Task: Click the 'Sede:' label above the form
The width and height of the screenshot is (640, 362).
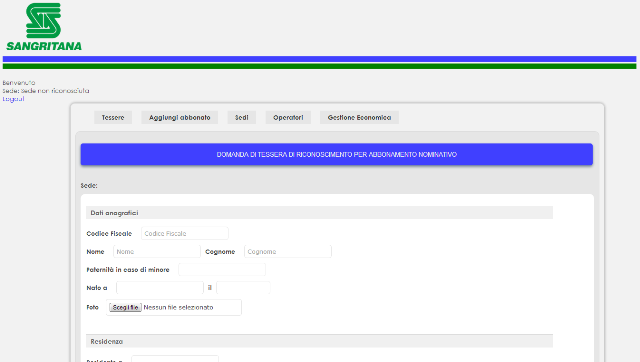Action: click(89, 186)
